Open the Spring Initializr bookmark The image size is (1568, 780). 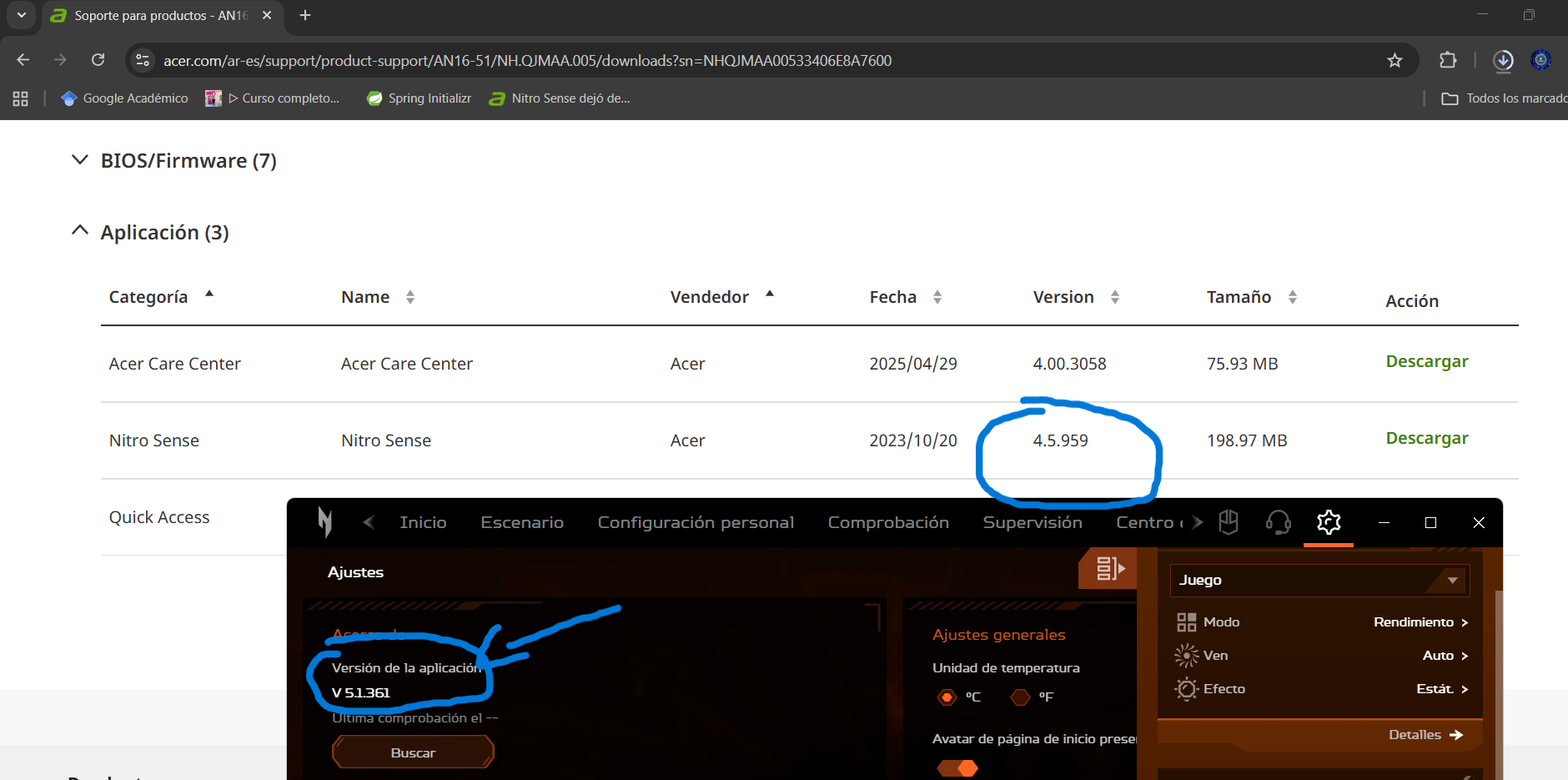click(x=419, y=98)
